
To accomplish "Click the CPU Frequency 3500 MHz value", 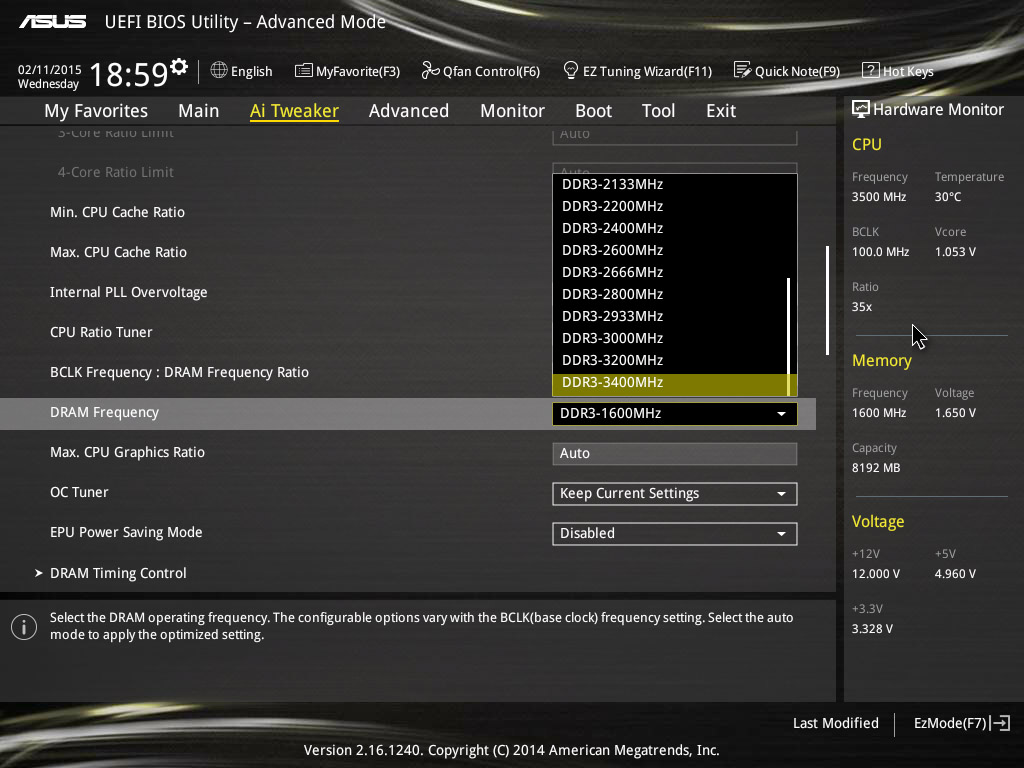I will (879, 197).
